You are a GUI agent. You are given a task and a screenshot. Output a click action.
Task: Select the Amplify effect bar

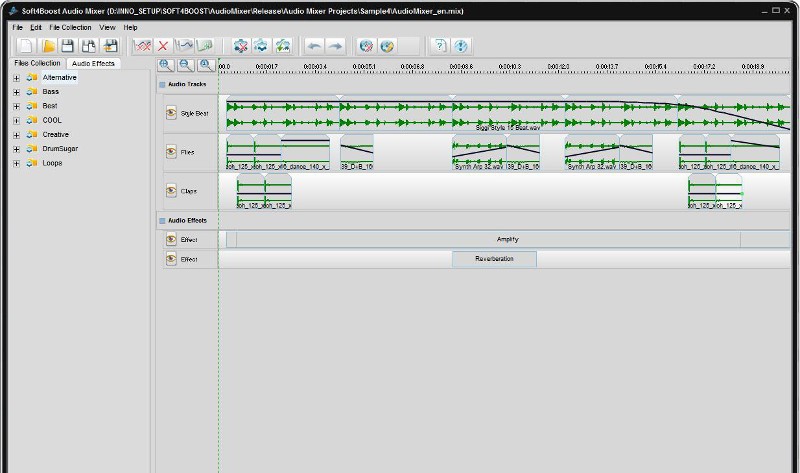click(x=507, y=239)
